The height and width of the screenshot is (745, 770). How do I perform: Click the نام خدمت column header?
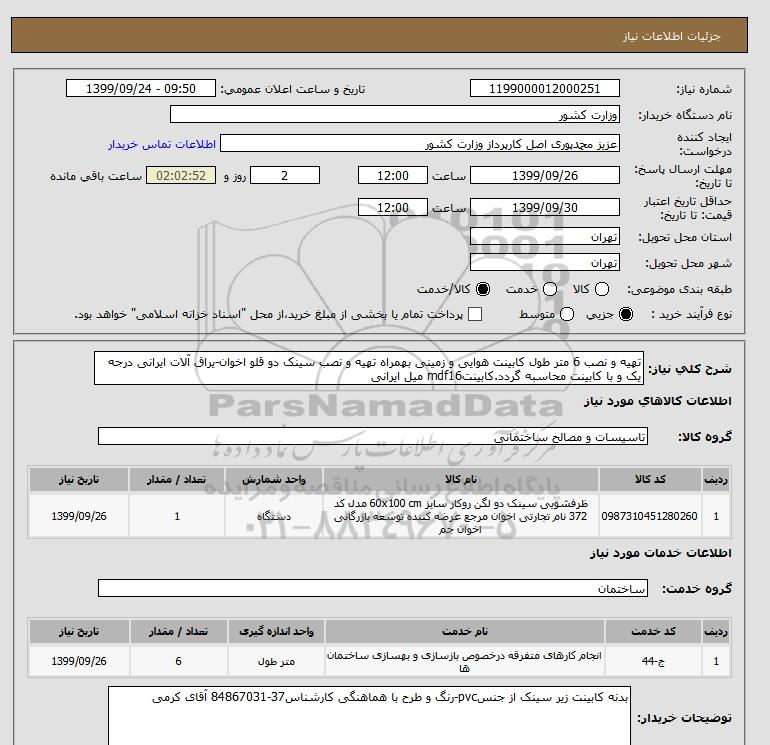coord(465,632)
